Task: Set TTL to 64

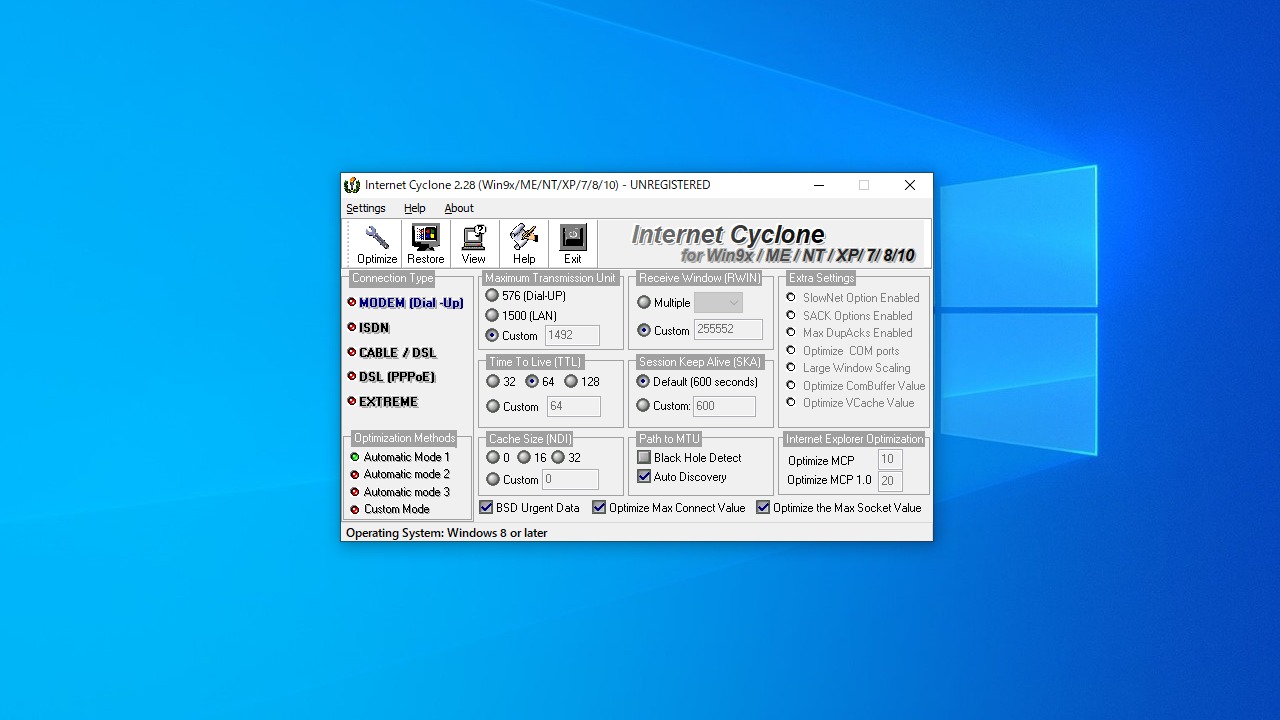Action: pyautogui.click(x=532, y=382)
